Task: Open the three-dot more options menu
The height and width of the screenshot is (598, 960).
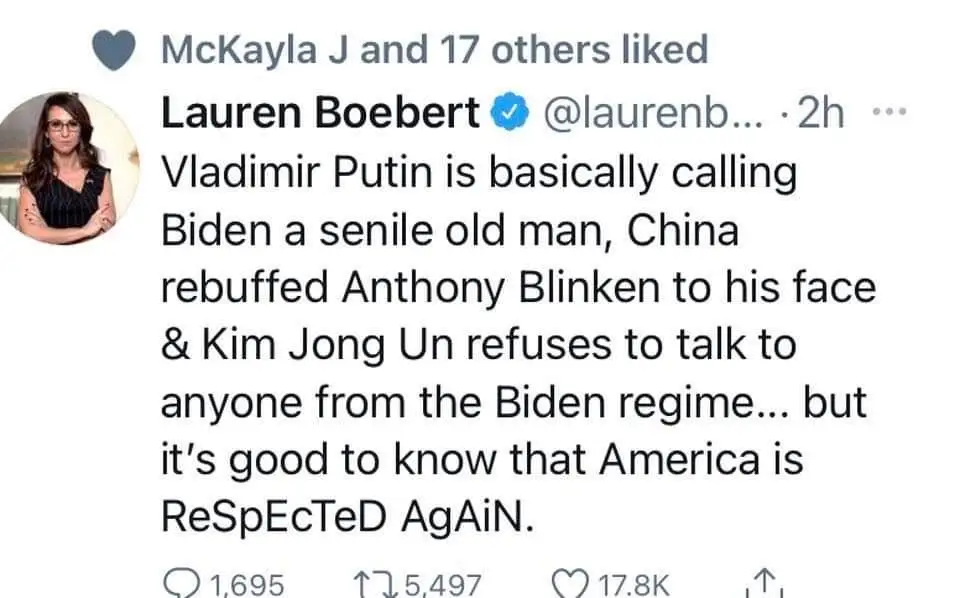Action: [x=881, y=112]
